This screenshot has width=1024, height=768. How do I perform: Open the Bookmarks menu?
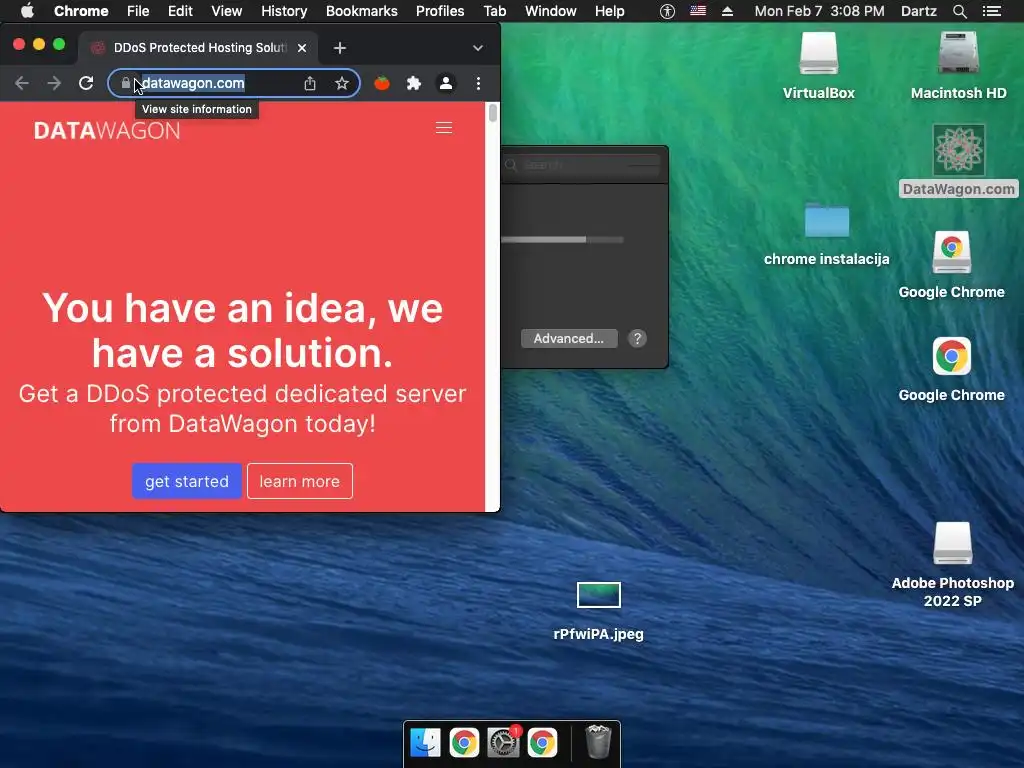(362, 11)
